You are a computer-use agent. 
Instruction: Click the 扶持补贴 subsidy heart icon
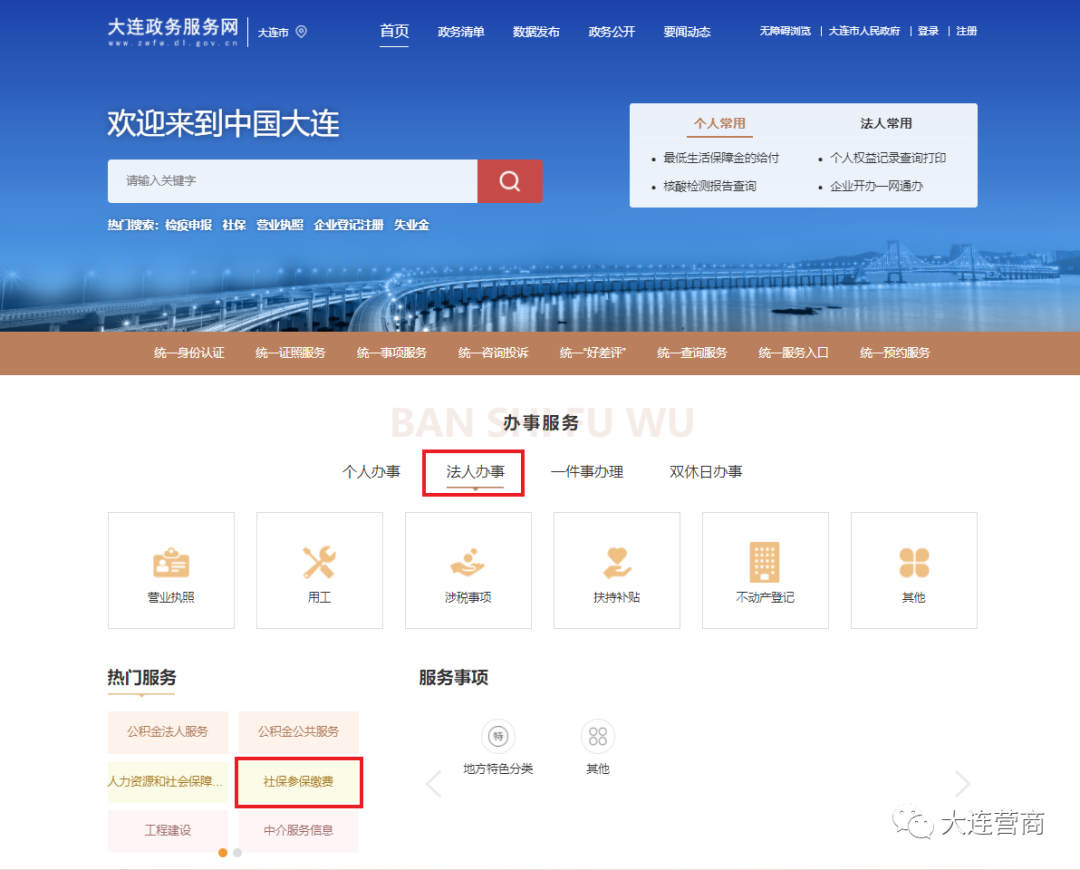point(617,563)
